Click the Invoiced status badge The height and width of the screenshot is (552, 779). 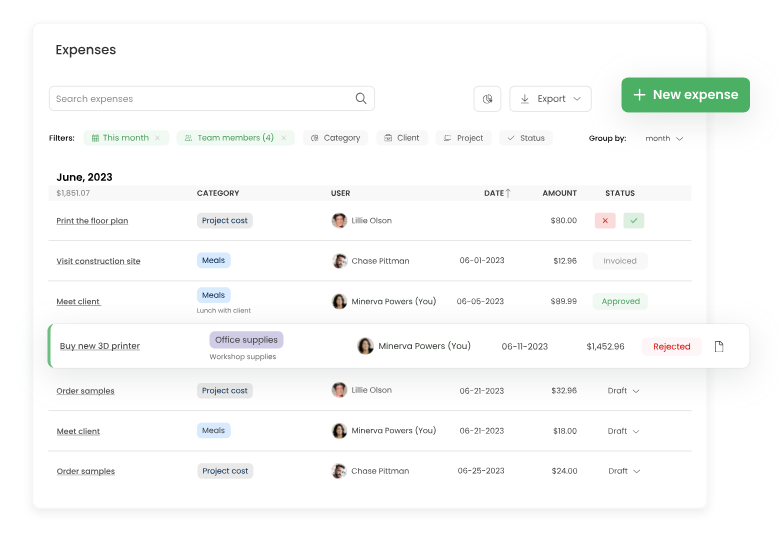coord(620,261)
